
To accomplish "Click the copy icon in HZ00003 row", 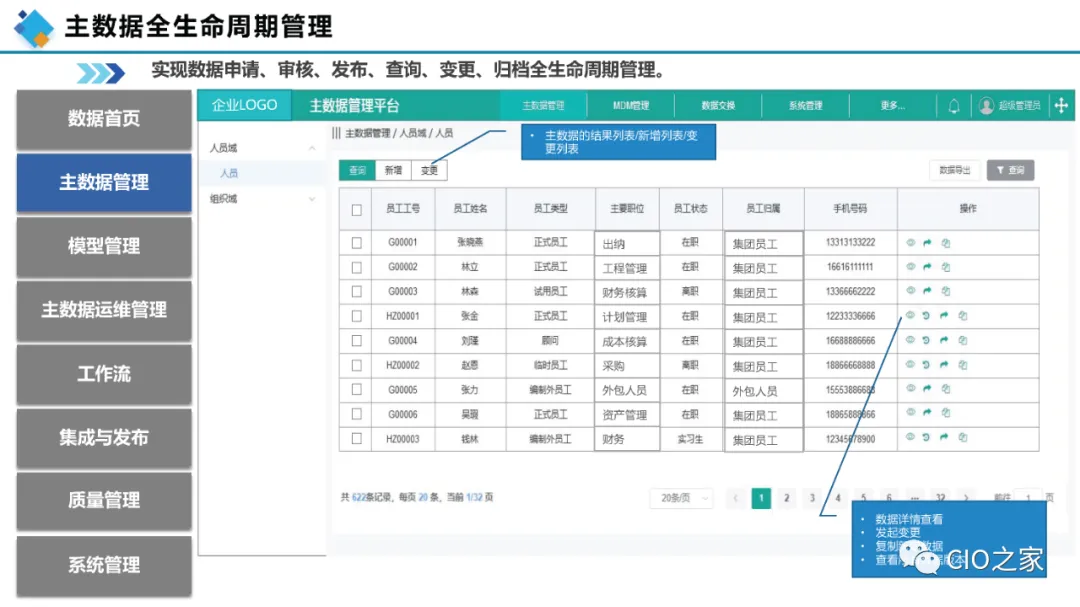I will (962, 438).
